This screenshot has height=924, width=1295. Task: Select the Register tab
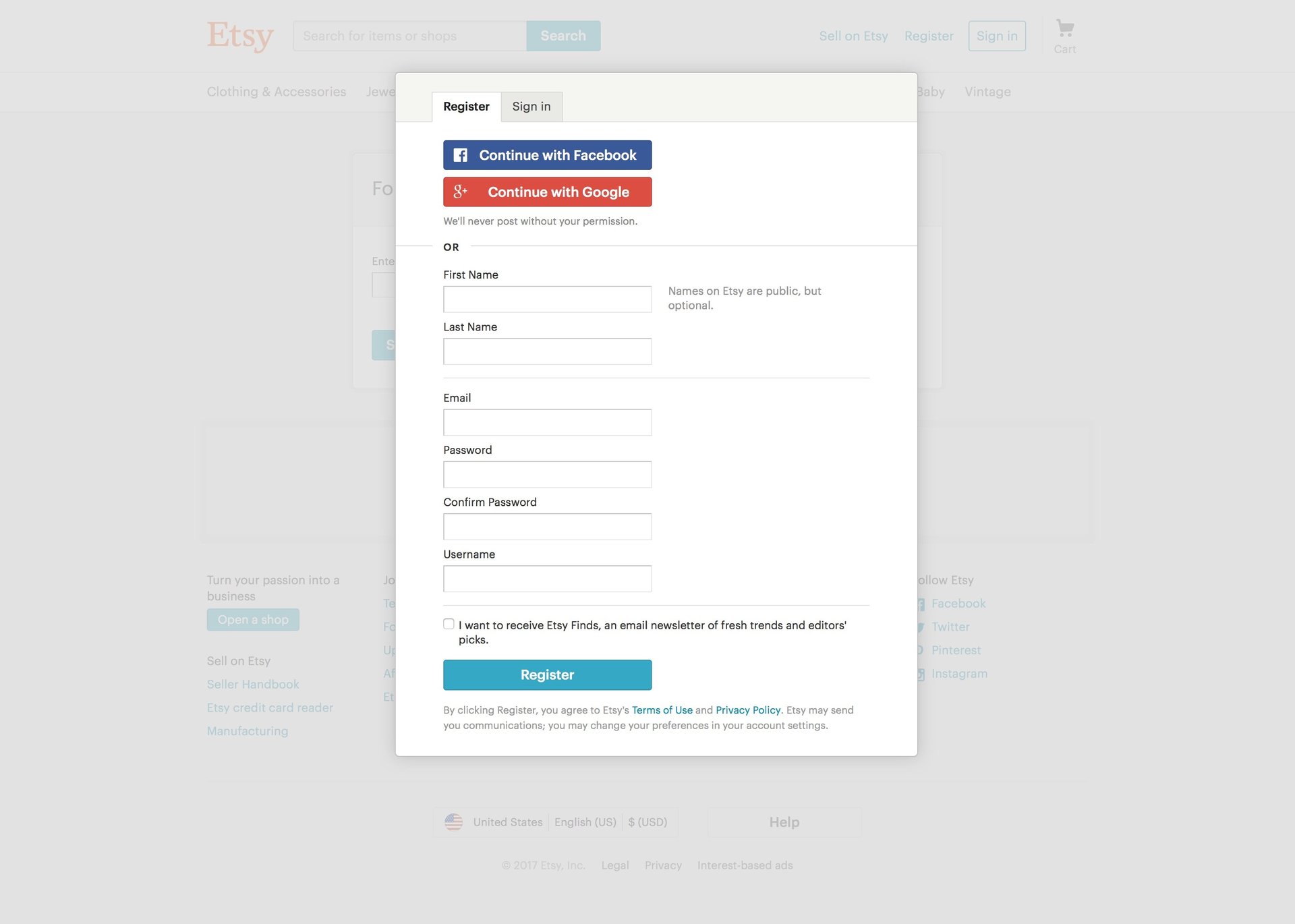pos(466,106)
